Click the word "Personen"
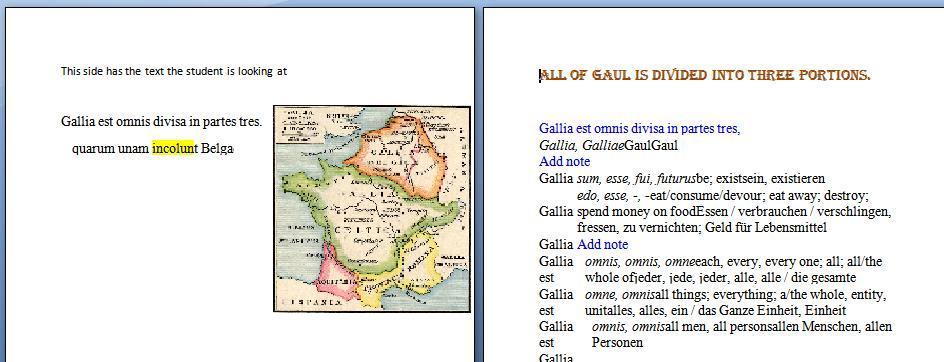The height and width of the screenshot is (362, 944). click(x=617, y=343)
